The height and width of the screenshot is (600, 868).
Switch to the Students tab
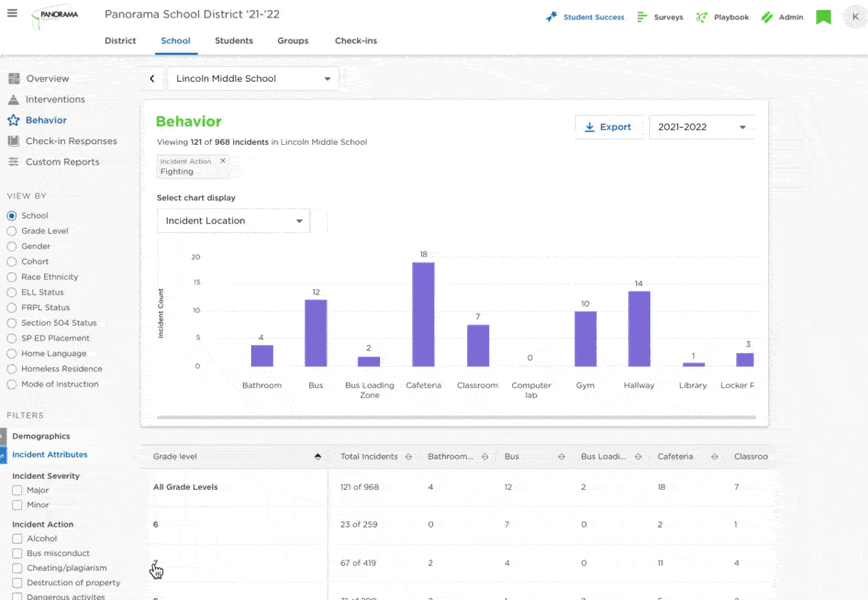[x=233, y=41]
